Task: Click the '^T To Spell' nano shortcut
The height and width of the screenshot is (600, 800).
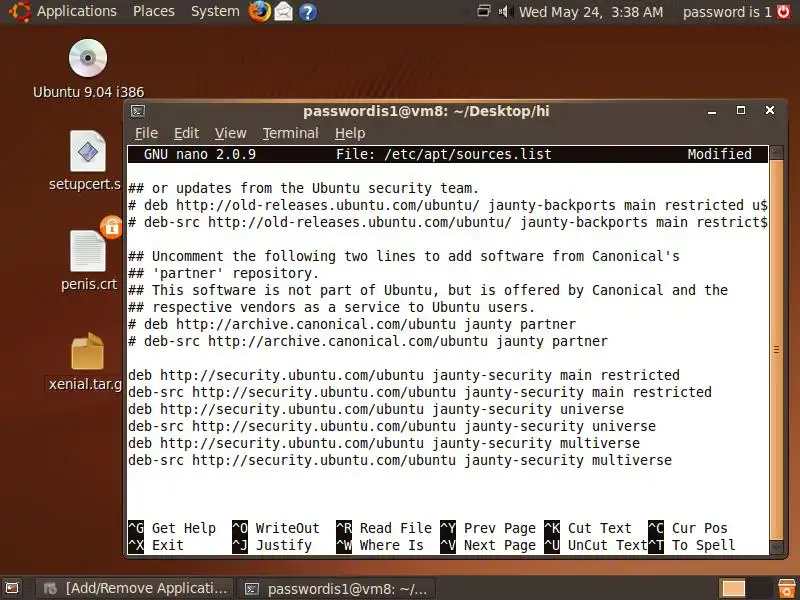Action: [692, 545]
